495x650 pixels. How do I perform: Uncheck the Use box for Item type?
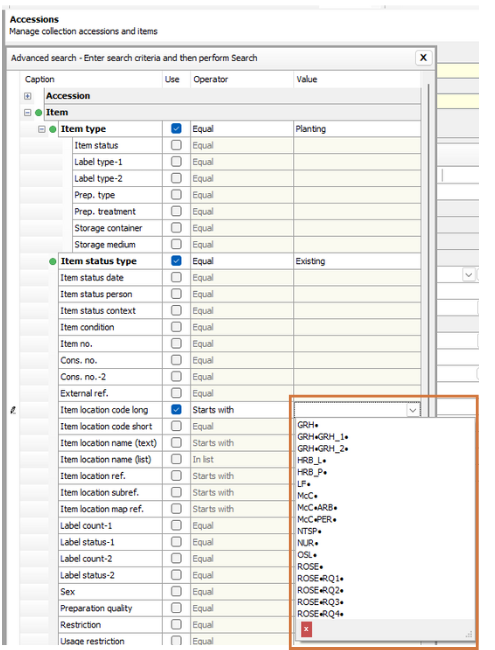click(176, 129)
